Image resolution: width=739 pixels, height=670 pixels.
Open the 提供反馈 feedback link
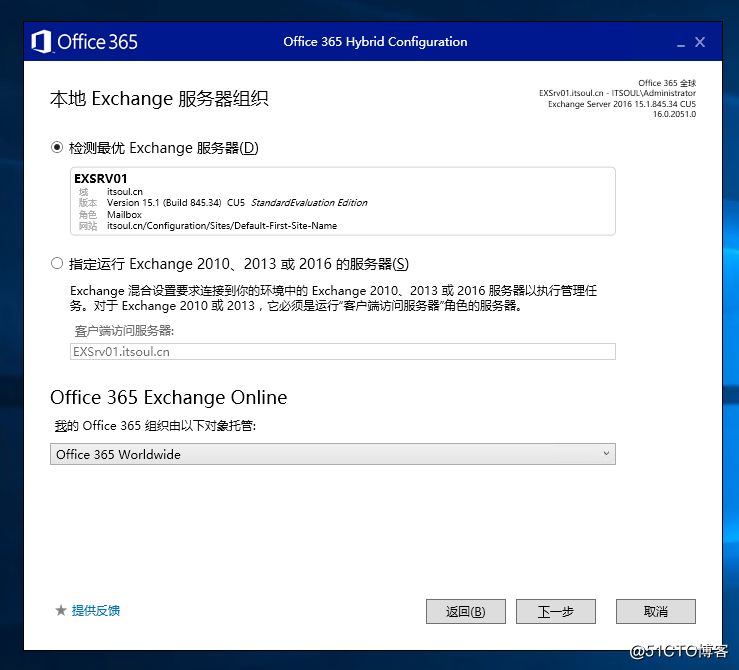(x=96, y=611)
